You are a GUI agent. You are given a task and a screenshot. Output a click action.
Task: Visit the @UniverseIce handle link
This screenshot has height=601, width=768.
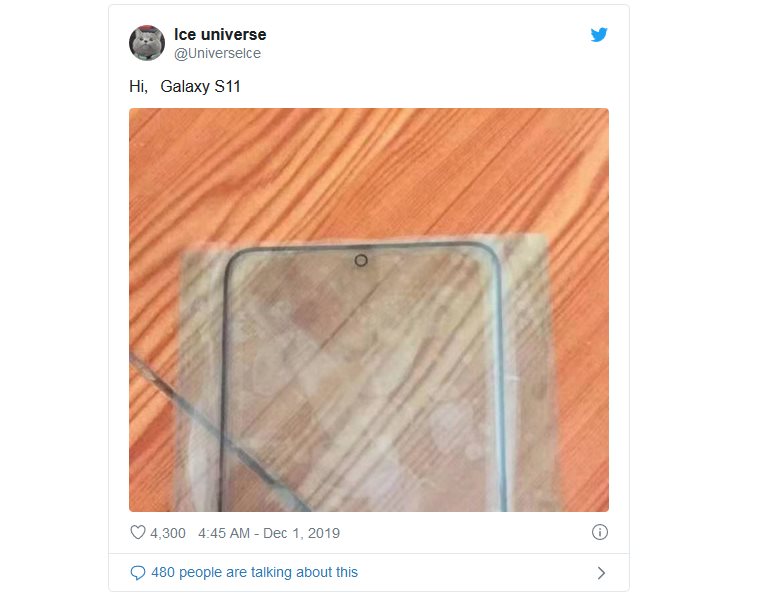click(217, 53)
